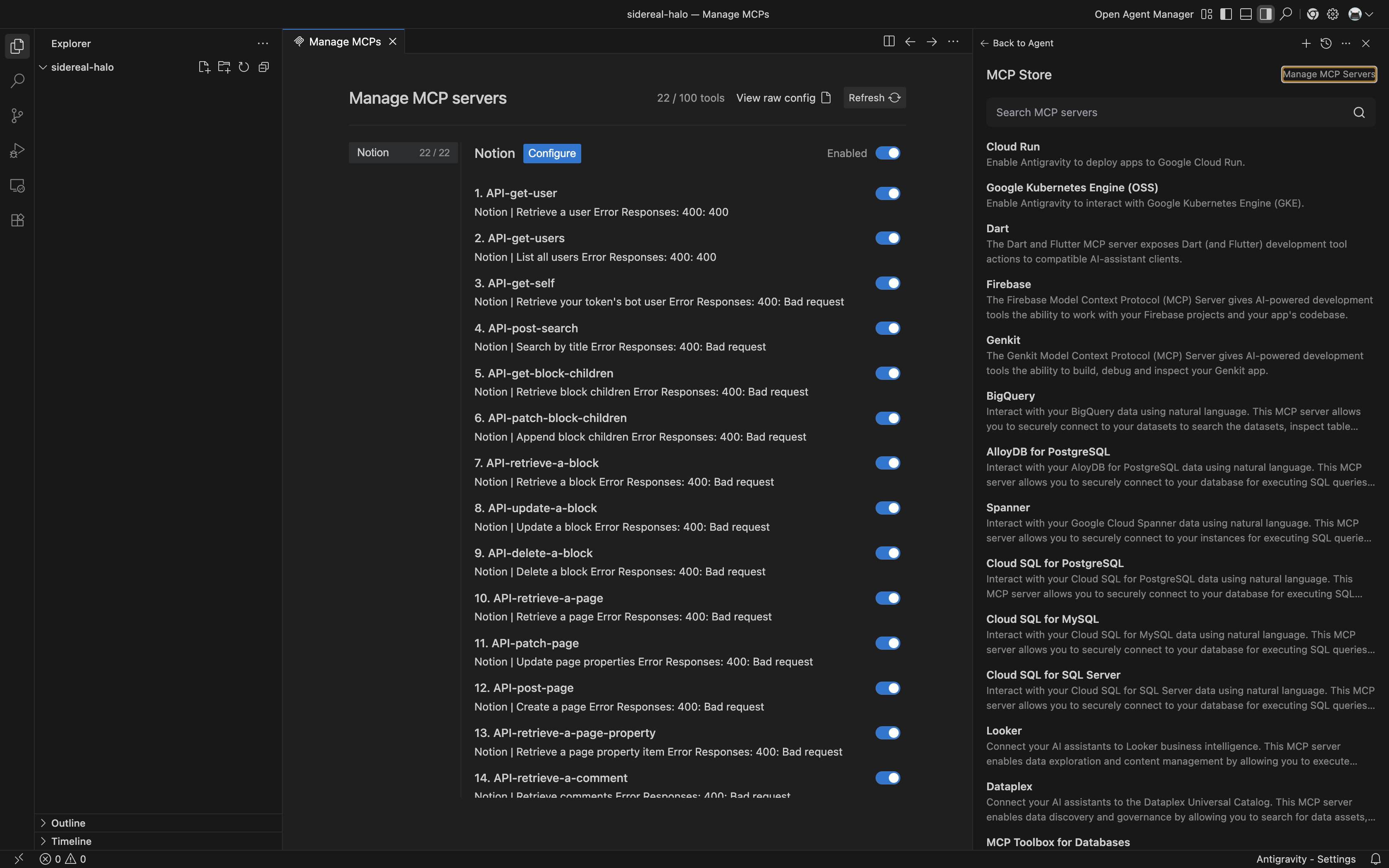
Task: Disable the Notion MCP server toggle
Action: (888, 153)
